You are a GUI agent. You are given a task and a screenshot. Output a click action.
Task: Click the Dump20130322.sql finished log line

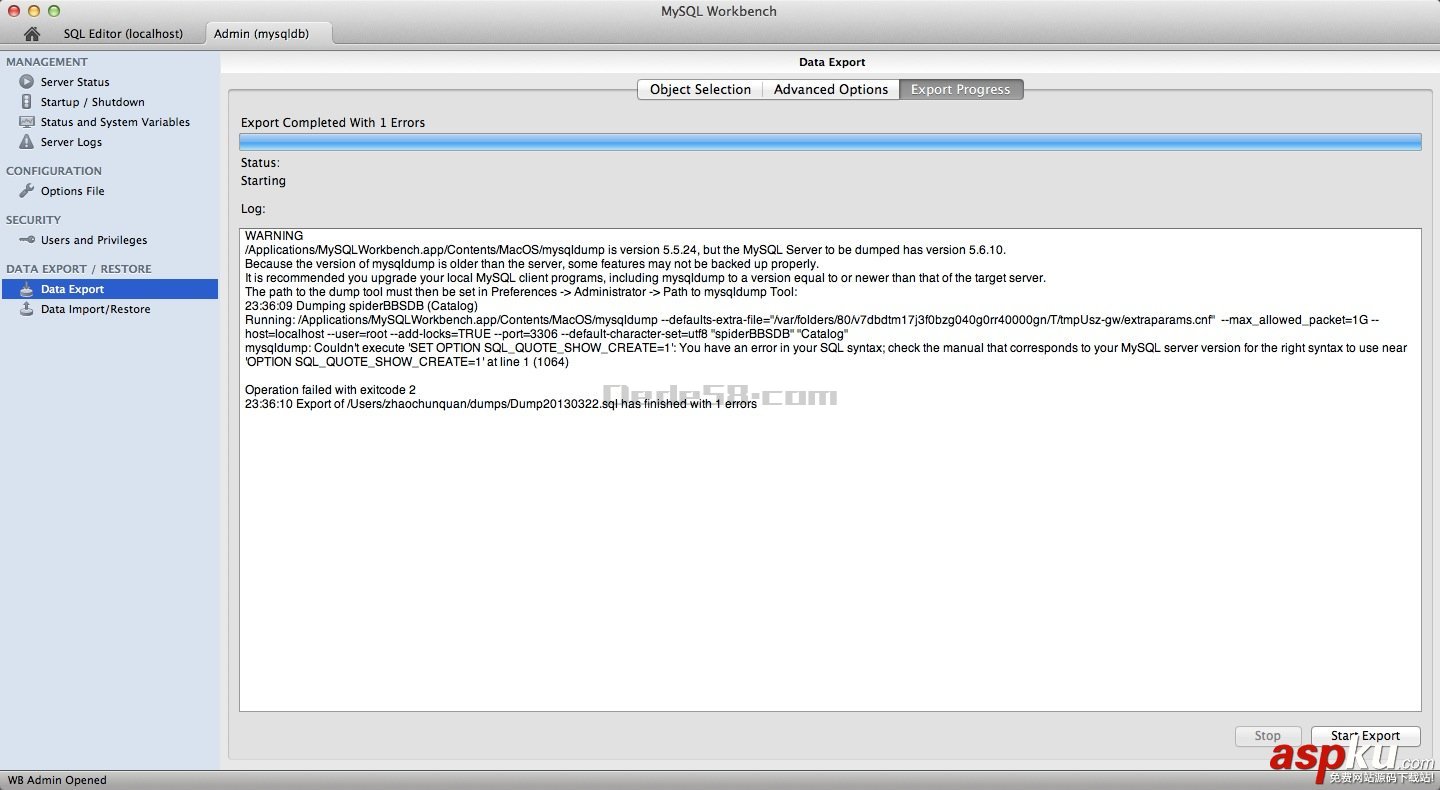click(x=501, y=404)
